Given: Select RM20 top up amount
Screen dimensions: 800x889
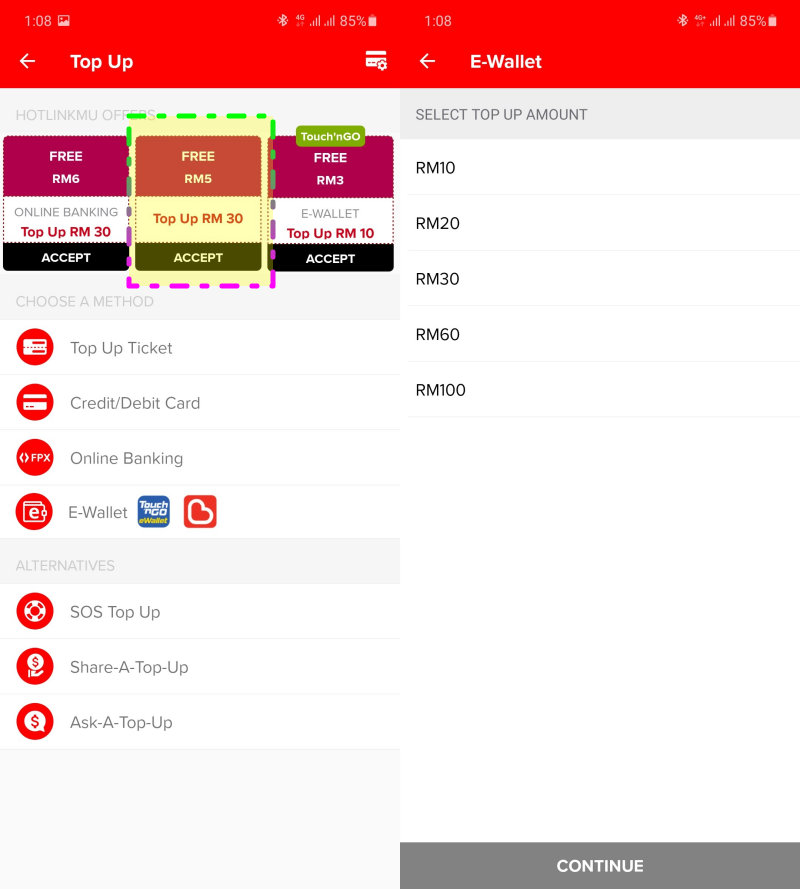Looking at the screenshot, I should (600, 223).
